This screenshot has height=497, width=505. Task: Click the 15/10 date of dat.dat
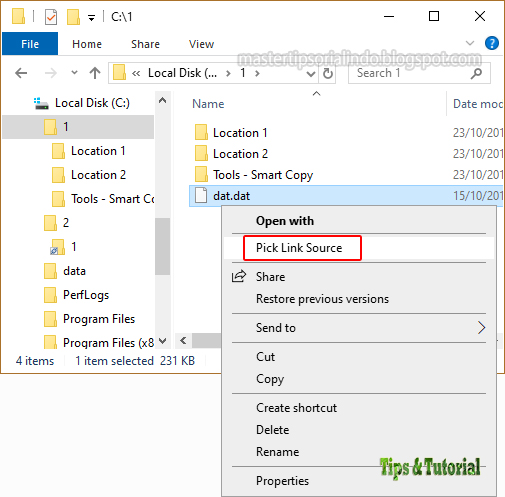click(478, 195)
